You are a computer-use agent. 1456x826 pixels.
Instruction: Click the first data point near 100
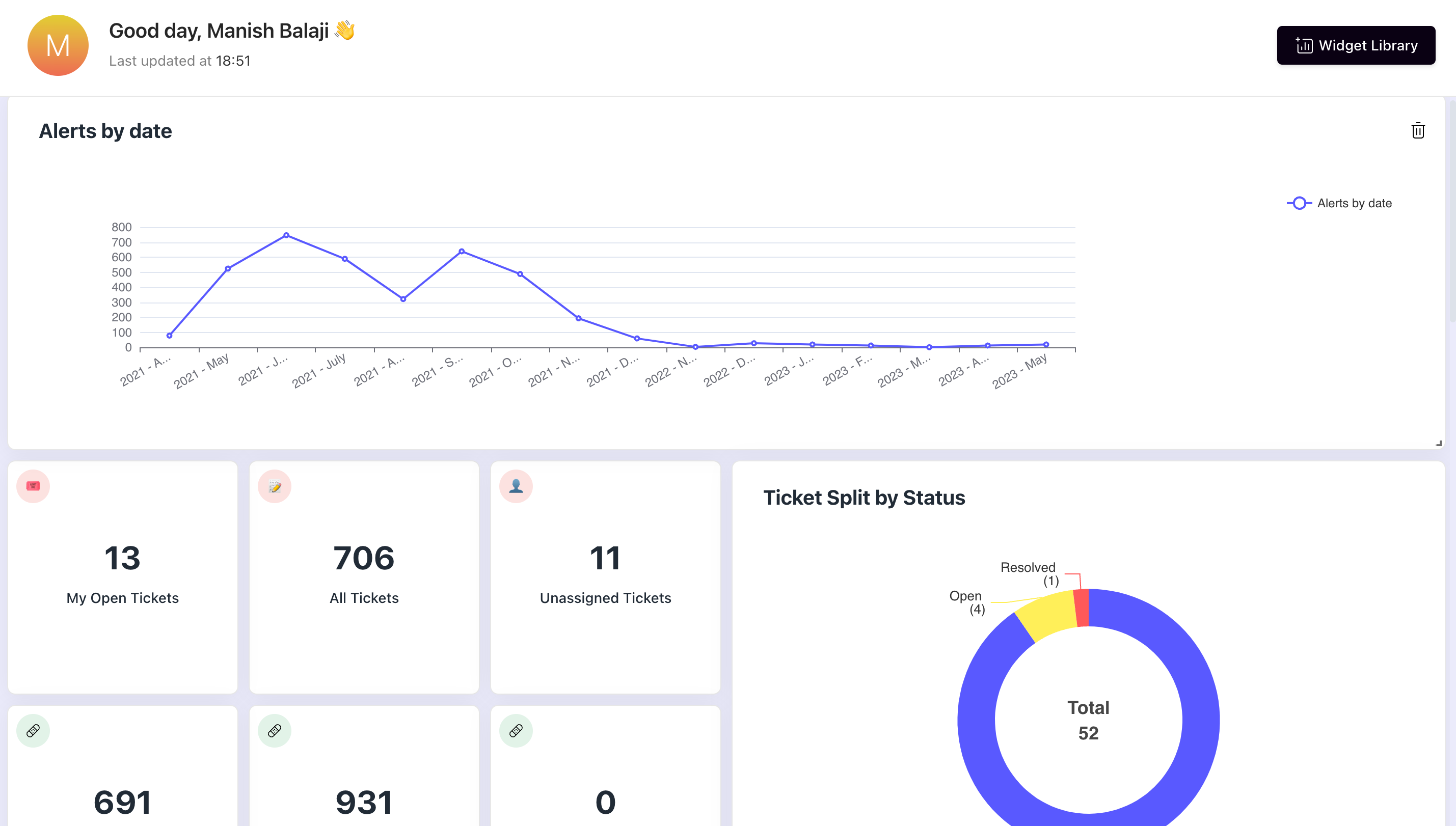(x=169, y=336)
